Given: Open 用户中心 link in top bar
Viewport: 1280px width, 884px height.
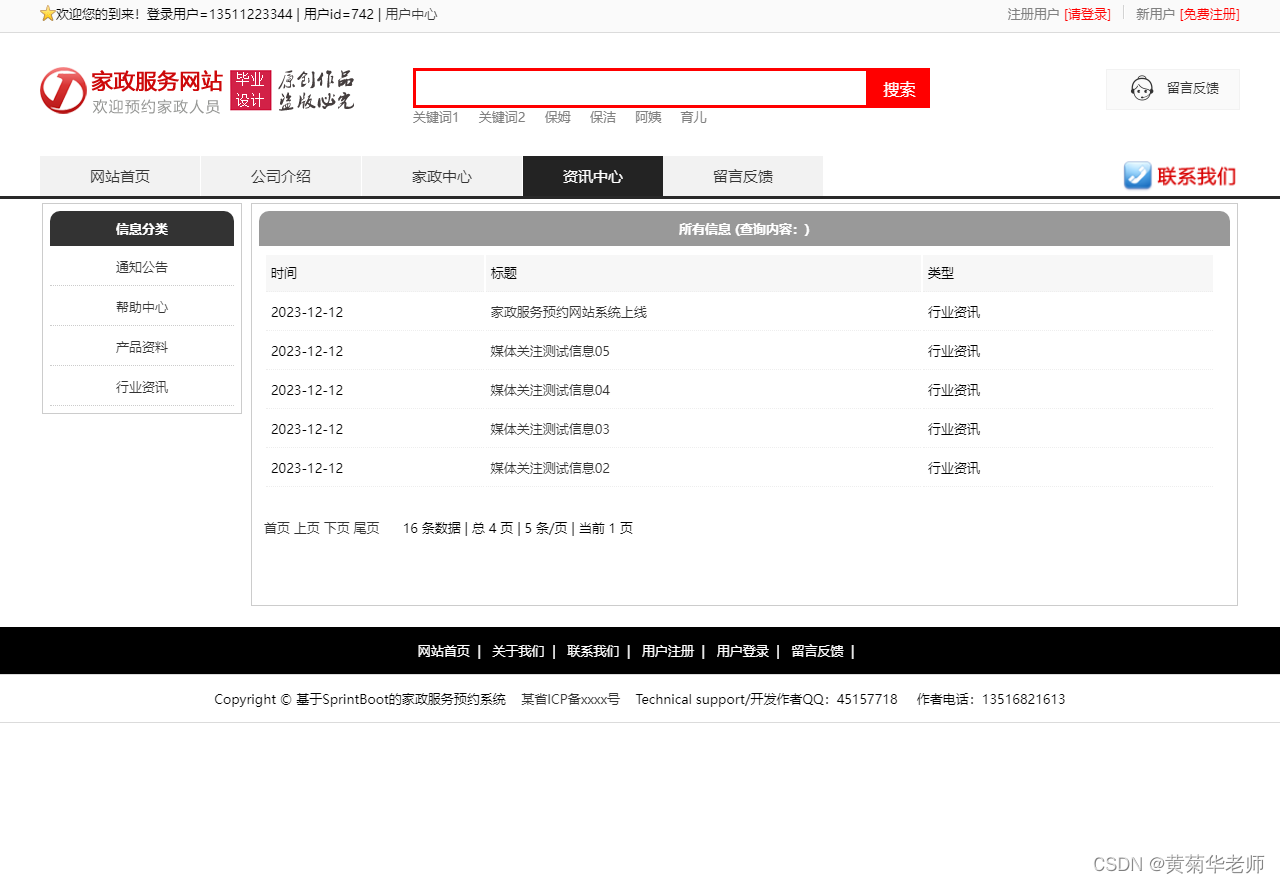Looking at the screenshot, I should pyautogui.click(x=411, y=14).
